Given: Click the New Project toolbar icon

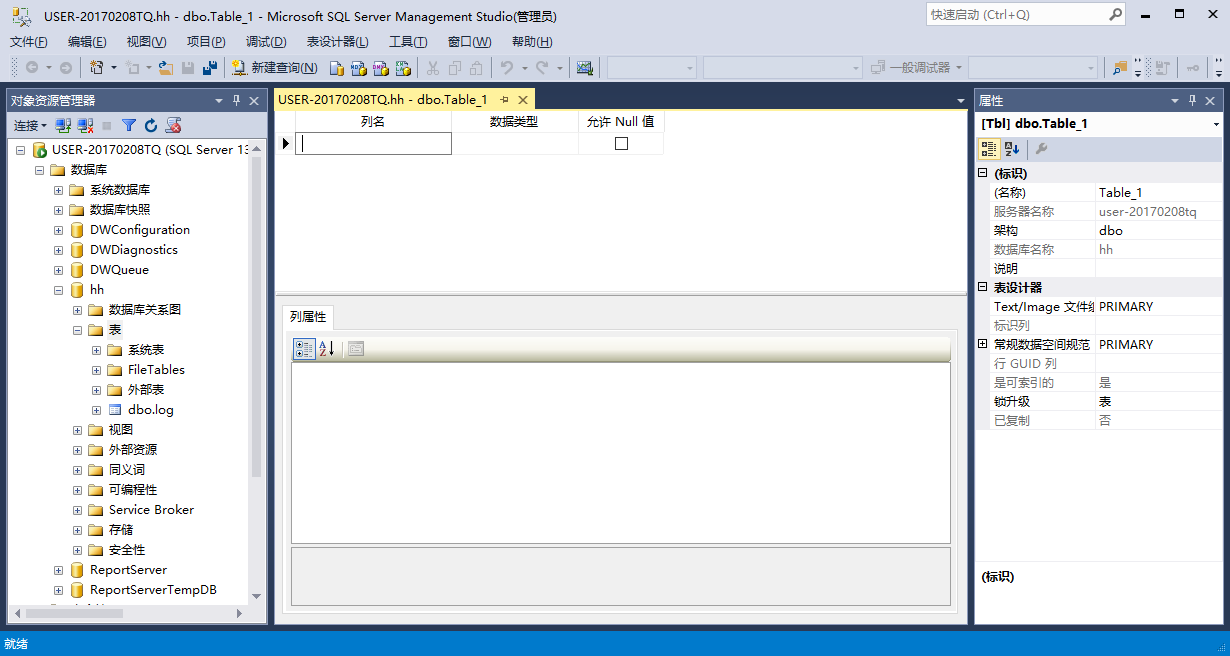Looking at the screenshot, I should (x=96, y=68).
